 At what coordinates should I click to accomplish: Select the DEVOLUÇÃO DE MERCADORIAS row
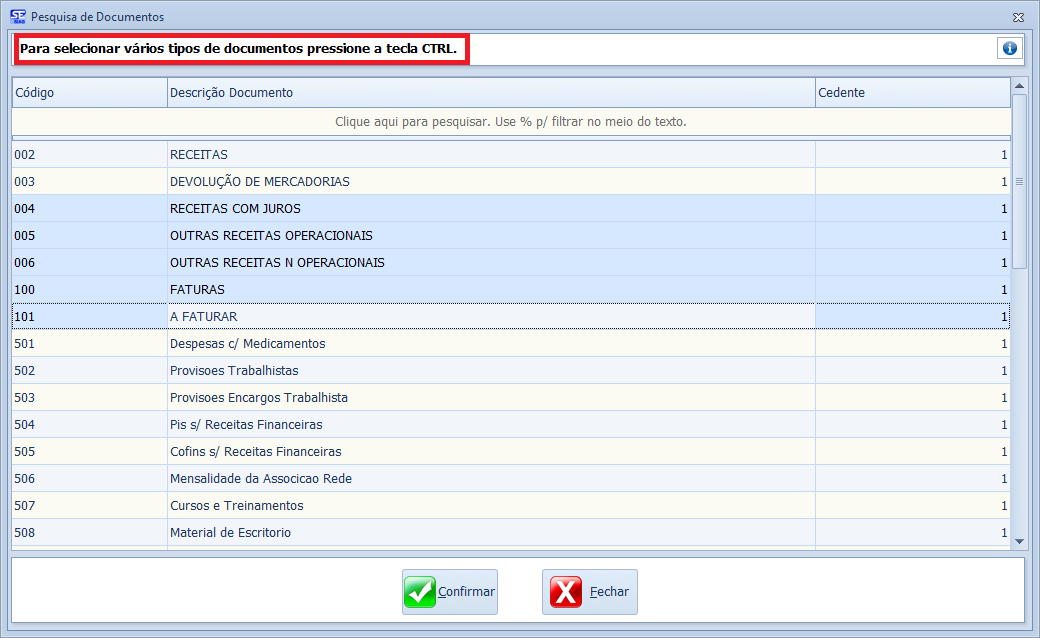pos(490,182)
